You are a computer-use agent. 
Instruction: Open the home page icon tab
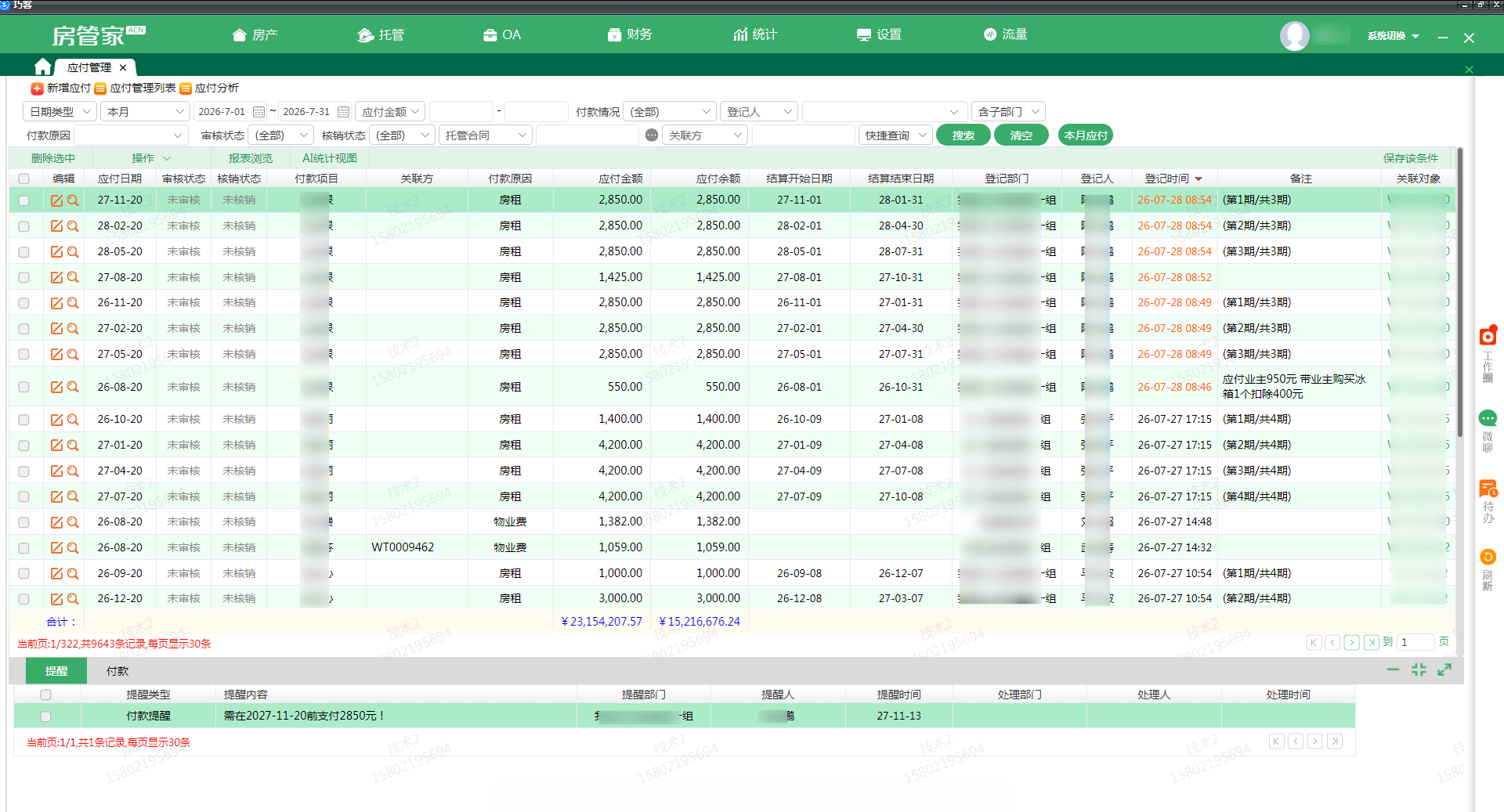43,67
